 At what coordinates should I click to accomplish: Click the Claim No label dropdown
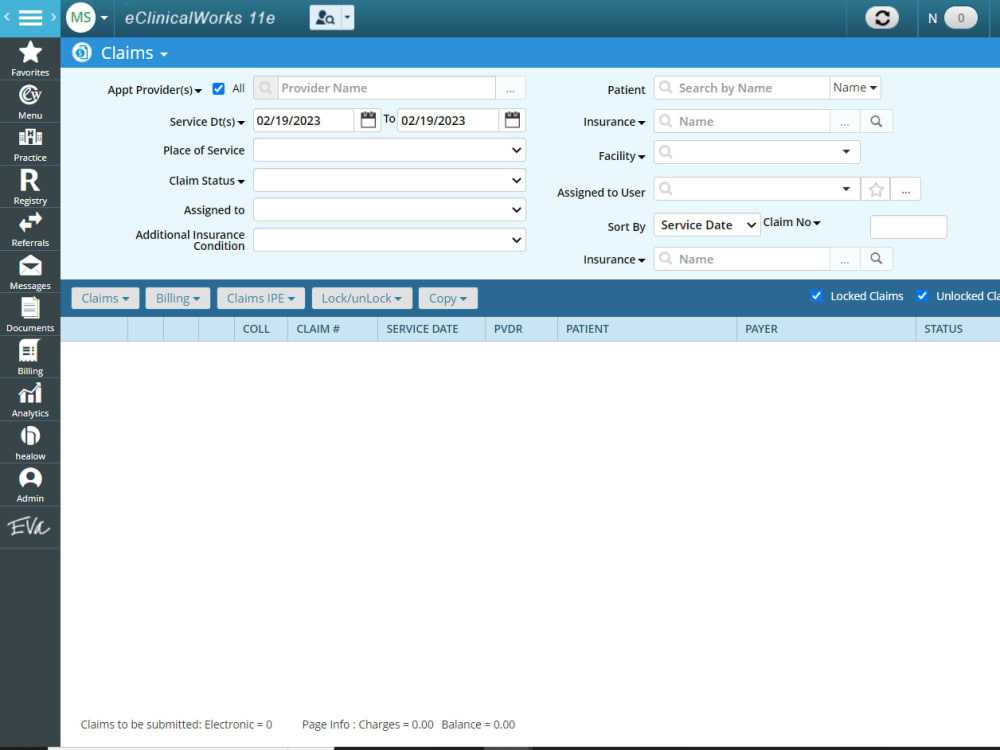tap(791, 222)
